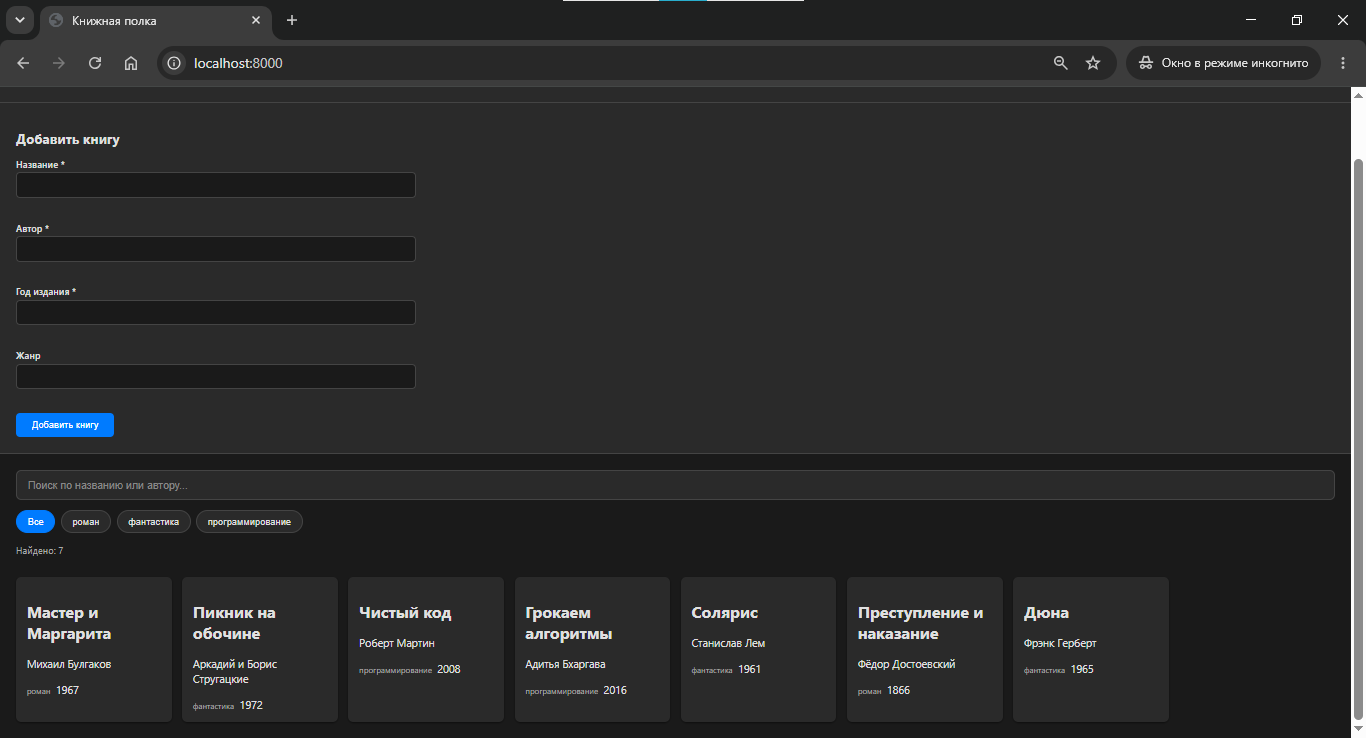Viewport: 1366px width, 738px height.
Task: Open the Солярис book card
Action: [x=758, y=649]
